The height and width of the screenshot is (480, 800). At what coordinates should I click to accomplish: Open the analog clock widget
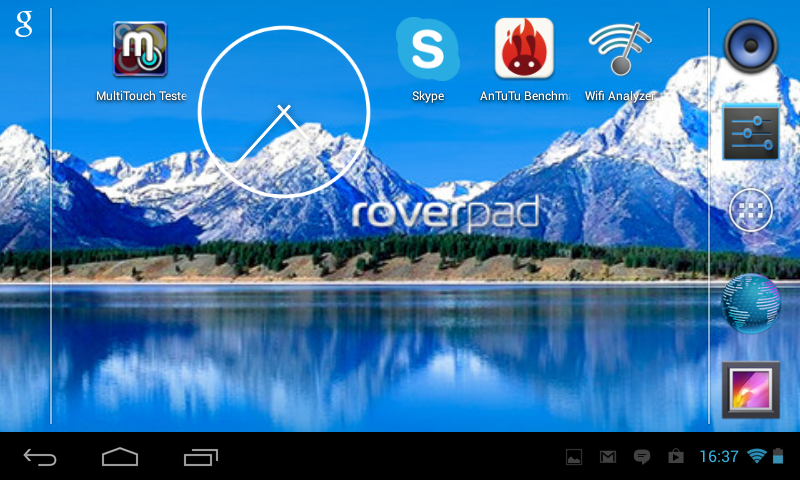tap(284, 112)
